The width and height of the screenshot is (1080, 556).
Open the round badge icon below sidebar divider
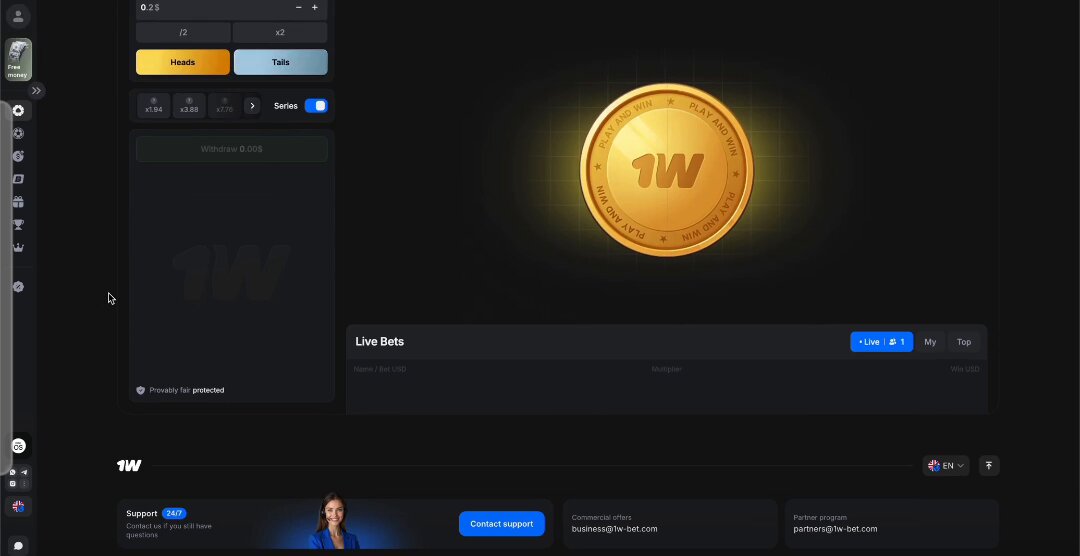(x=19, y=287)
